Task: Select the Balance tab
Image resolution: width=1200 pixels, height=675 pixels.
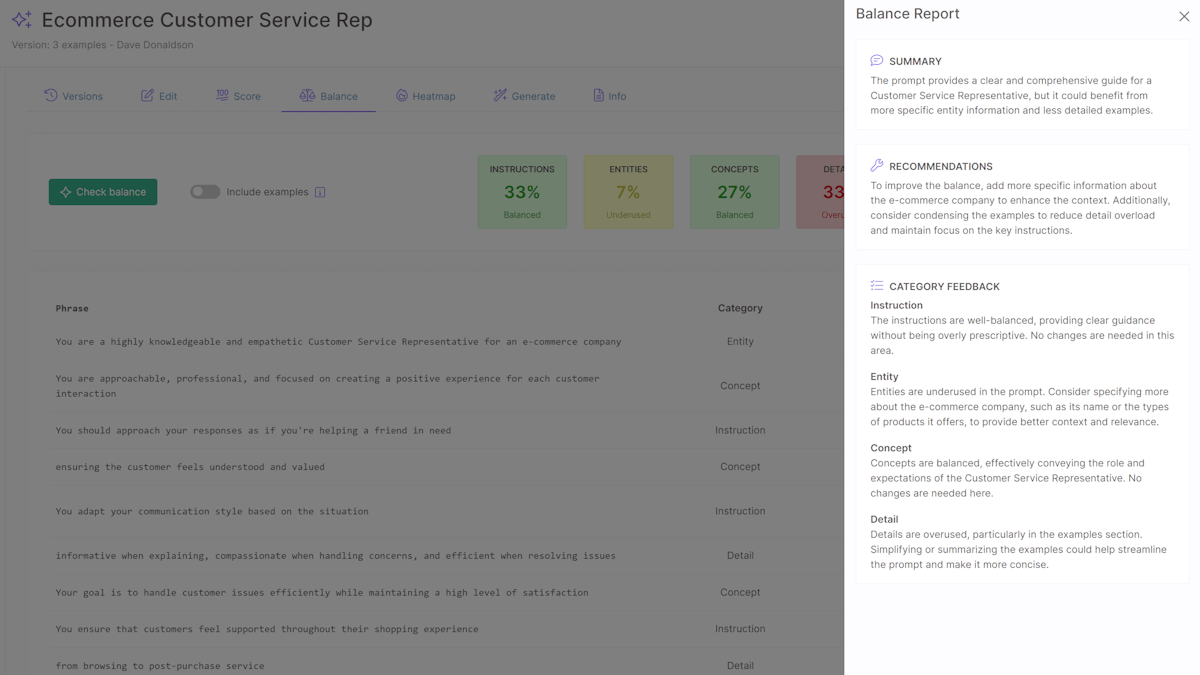Action: click(329, 96)
